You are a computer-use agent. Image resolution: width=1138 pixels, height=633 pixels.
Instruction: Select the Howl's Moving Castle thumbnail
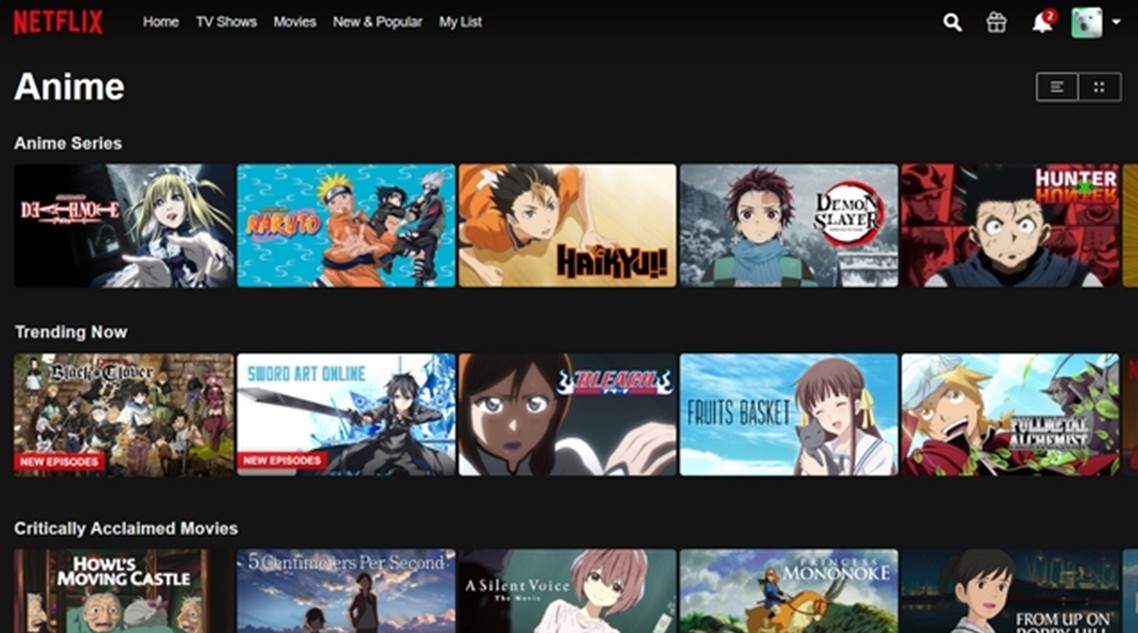(x=124, y=591)
